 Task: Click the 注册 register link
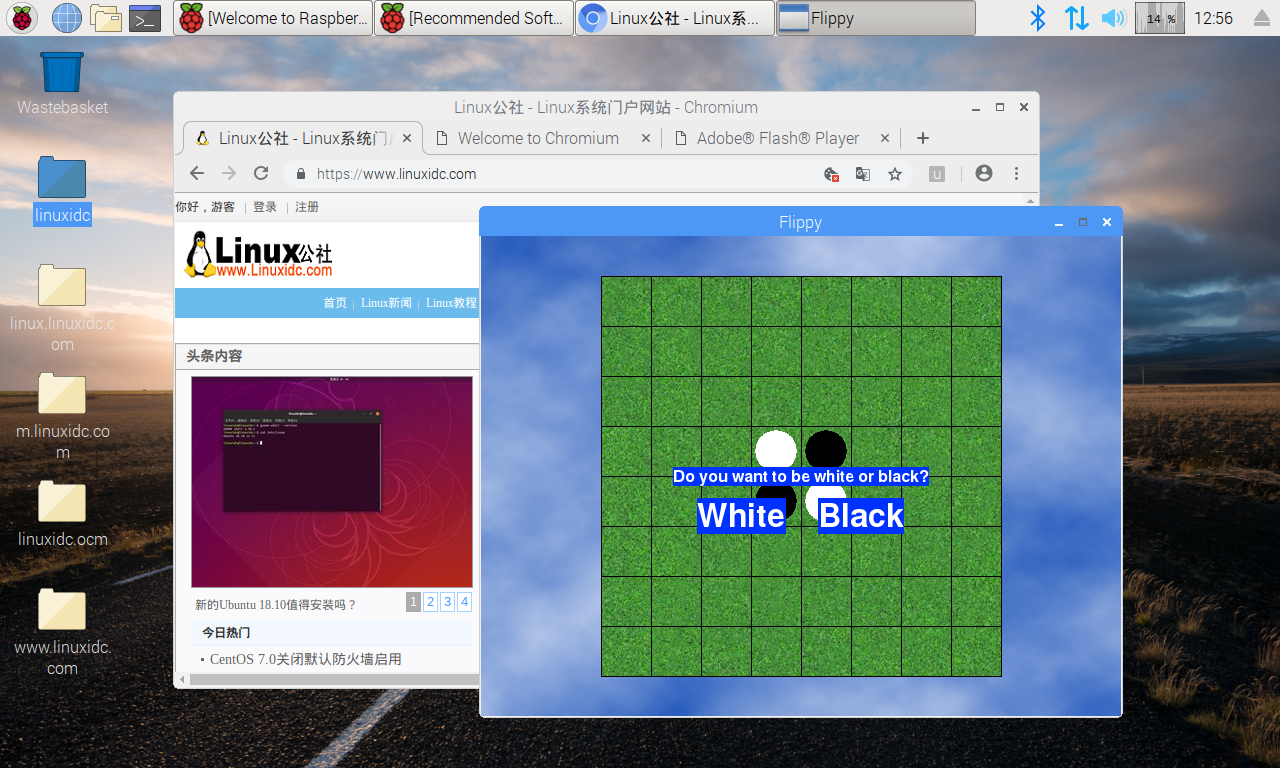coord(307,207)
